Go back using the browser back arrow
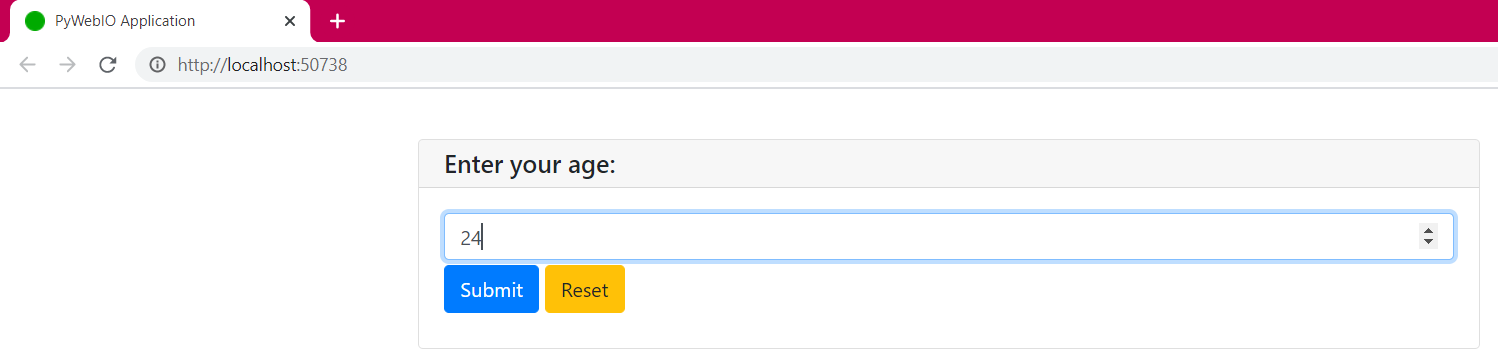 pos(27,65)
